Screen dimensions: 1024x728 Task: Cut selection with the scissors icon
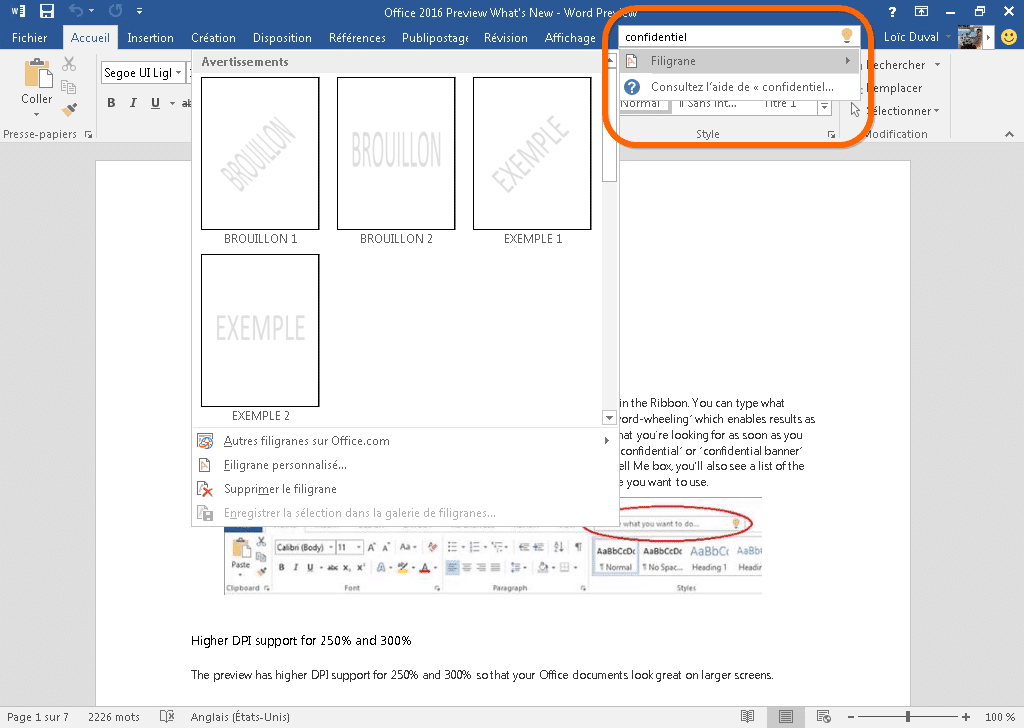(69, 64)
